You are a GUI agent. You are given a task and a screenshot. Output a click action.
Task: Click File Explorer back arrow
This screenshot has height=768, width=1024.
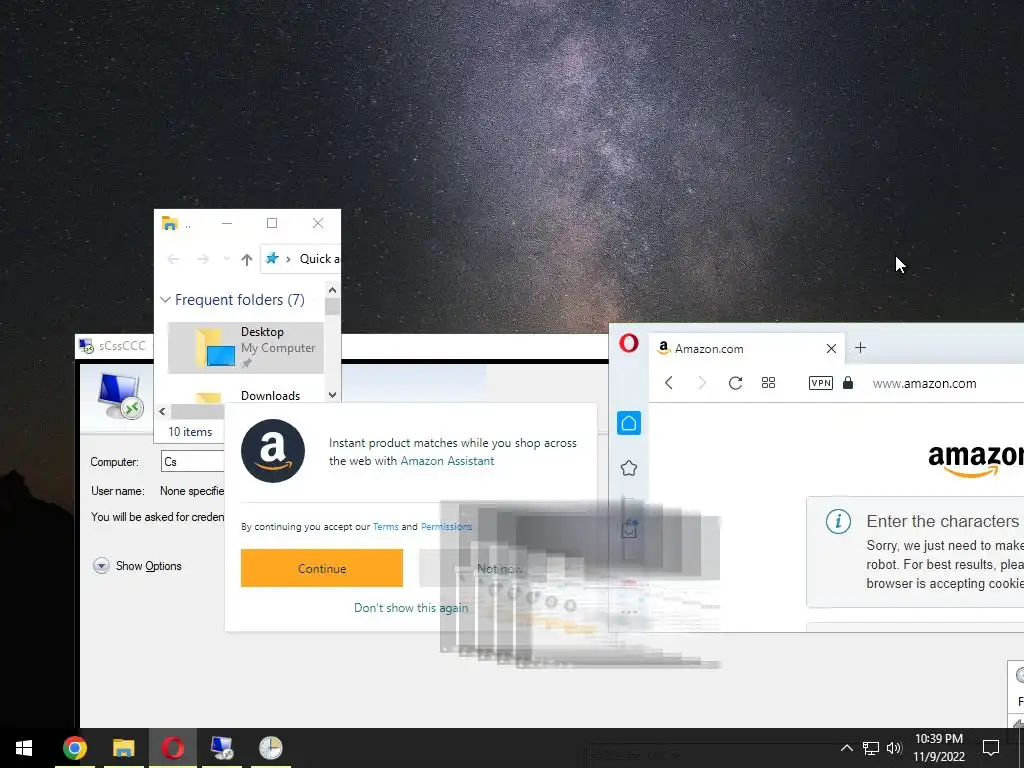[173, 259]
